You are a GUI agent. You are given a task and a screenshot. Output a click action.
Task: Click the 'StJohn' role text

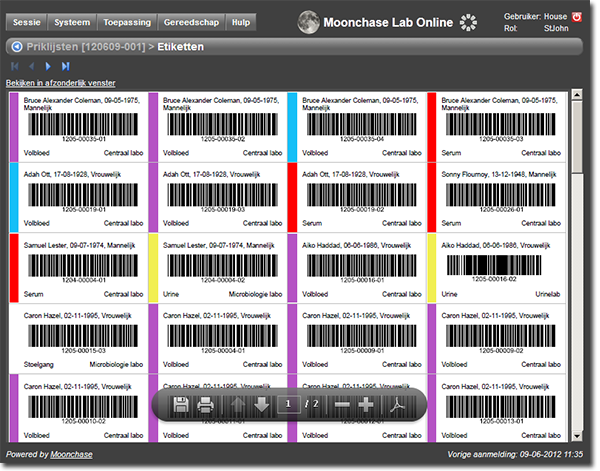556,28
